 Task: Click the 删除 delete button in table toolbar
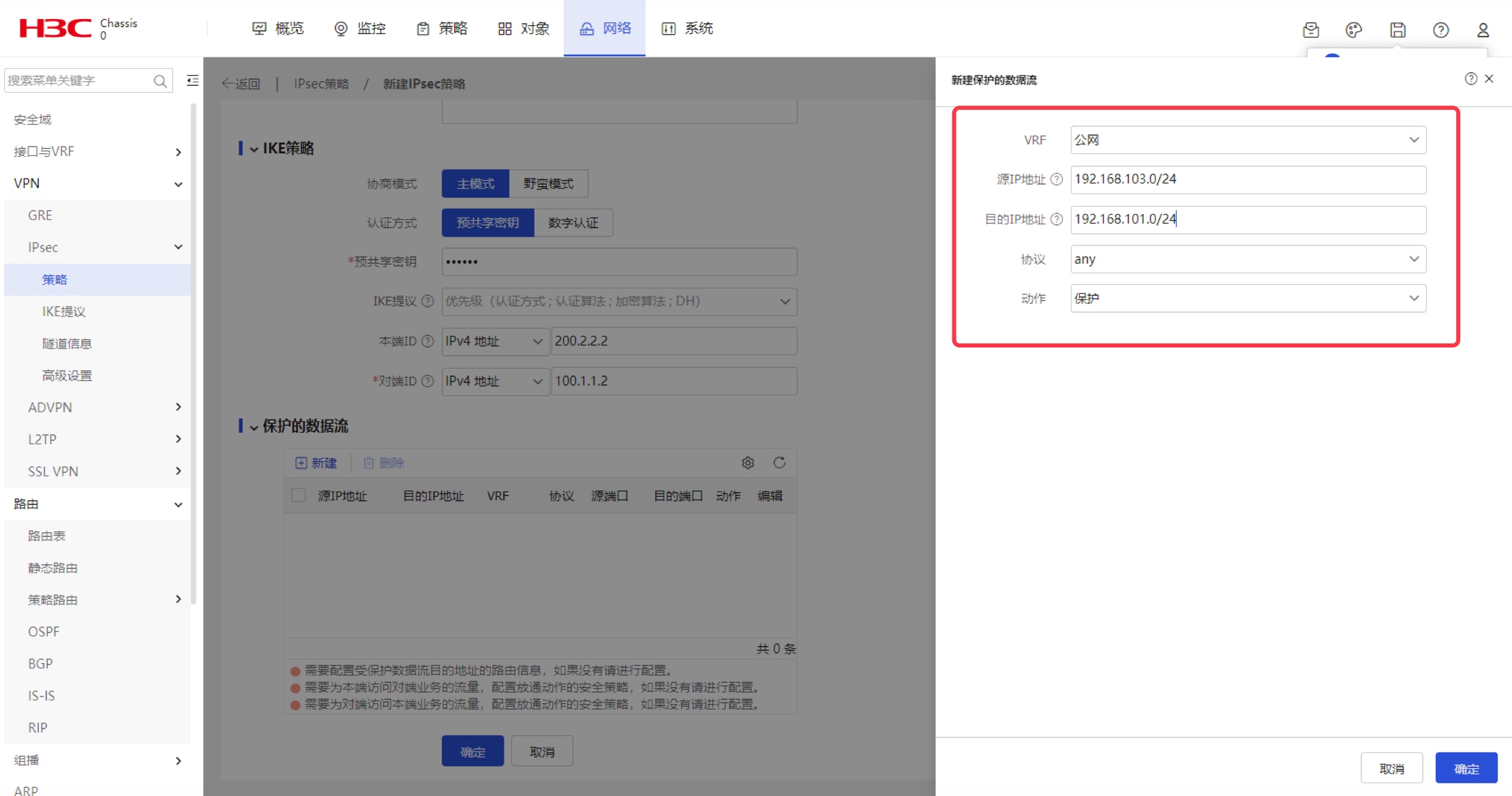[384, 463]
